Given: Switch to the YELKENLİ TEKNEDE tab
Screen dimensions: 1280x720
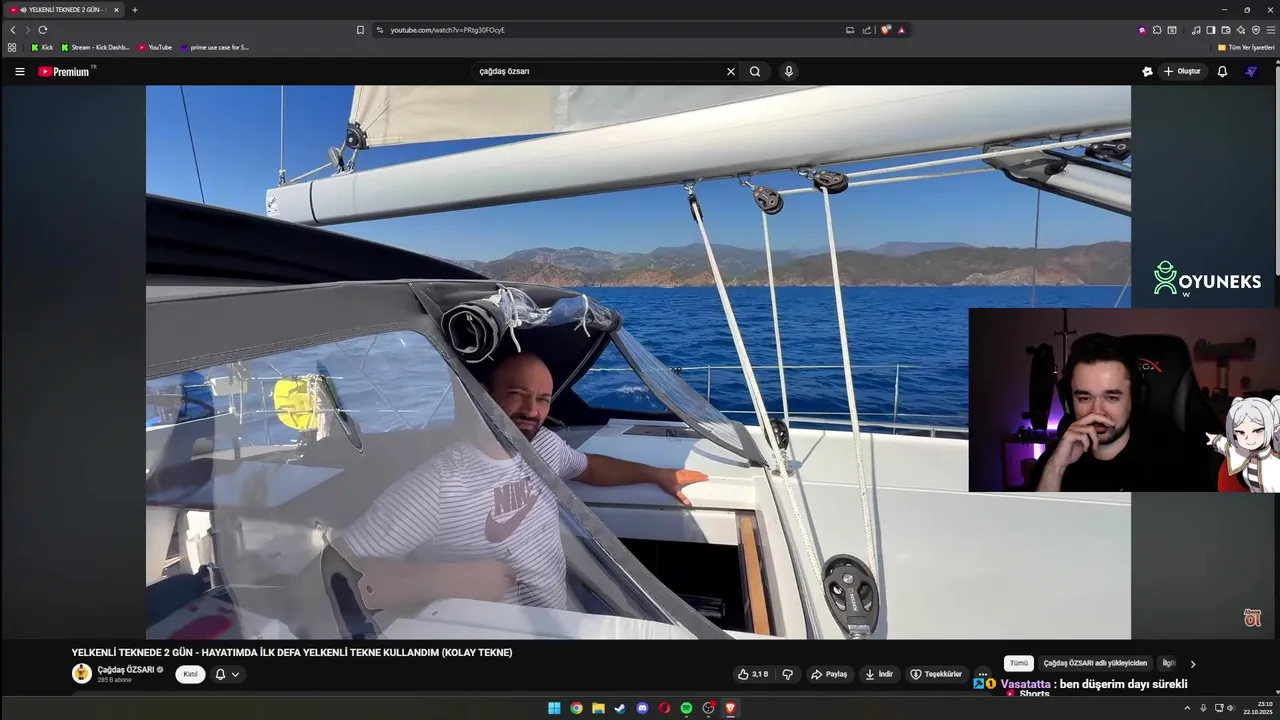Looking at the screenshot, I should pyautogui.click(x=64, y=10).
